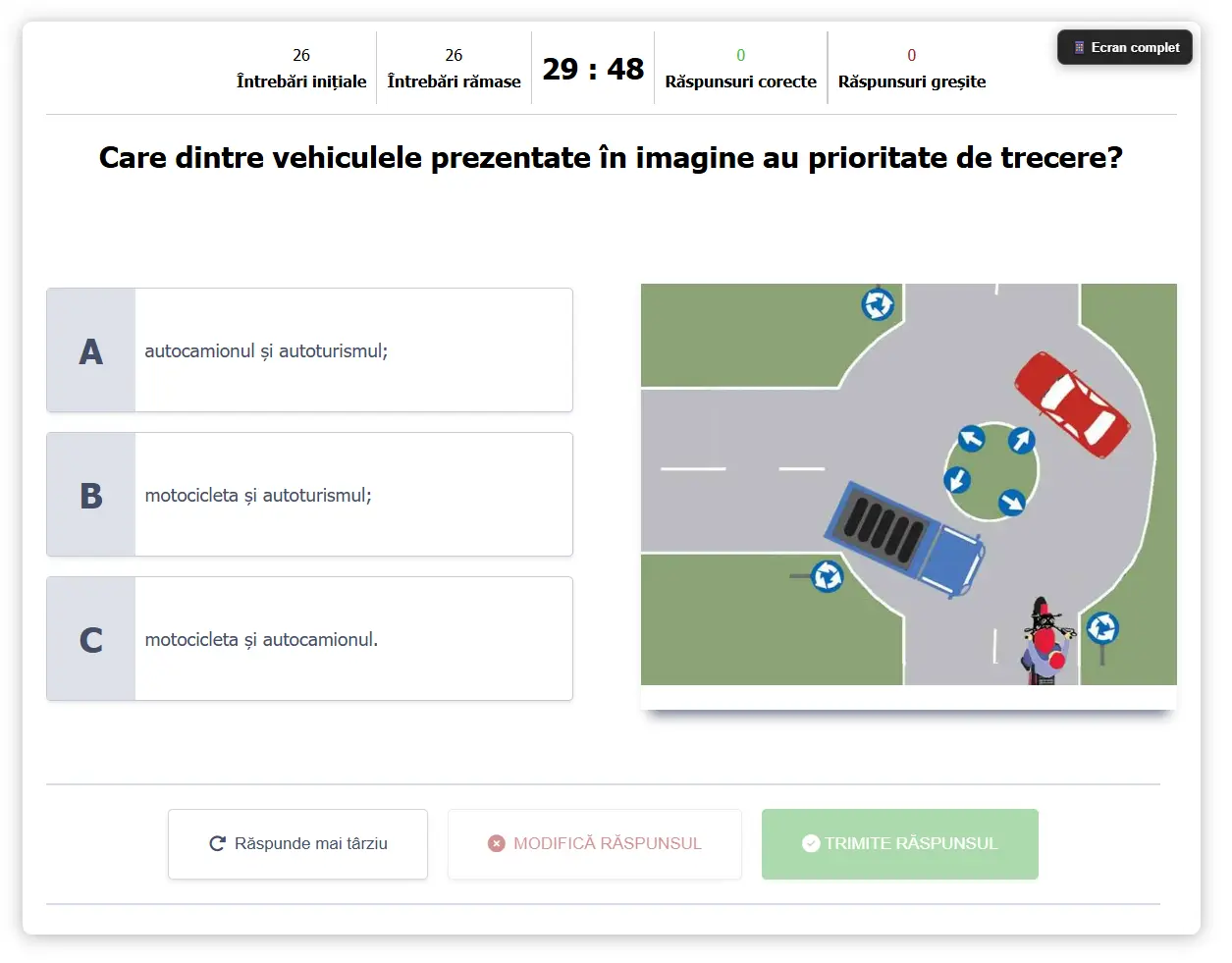Click Răspunsuri corecte counter

click(741, 68)
